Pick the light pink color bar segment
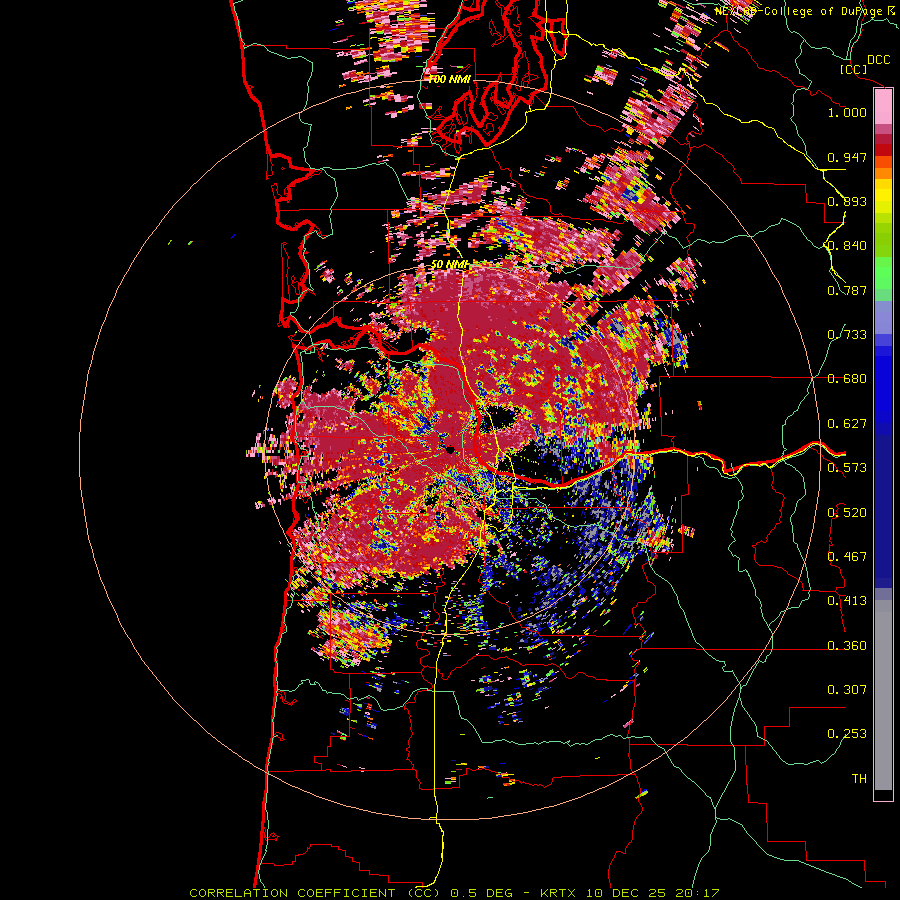The width and height of the screenshot is (900, 900). click(883, 107)
